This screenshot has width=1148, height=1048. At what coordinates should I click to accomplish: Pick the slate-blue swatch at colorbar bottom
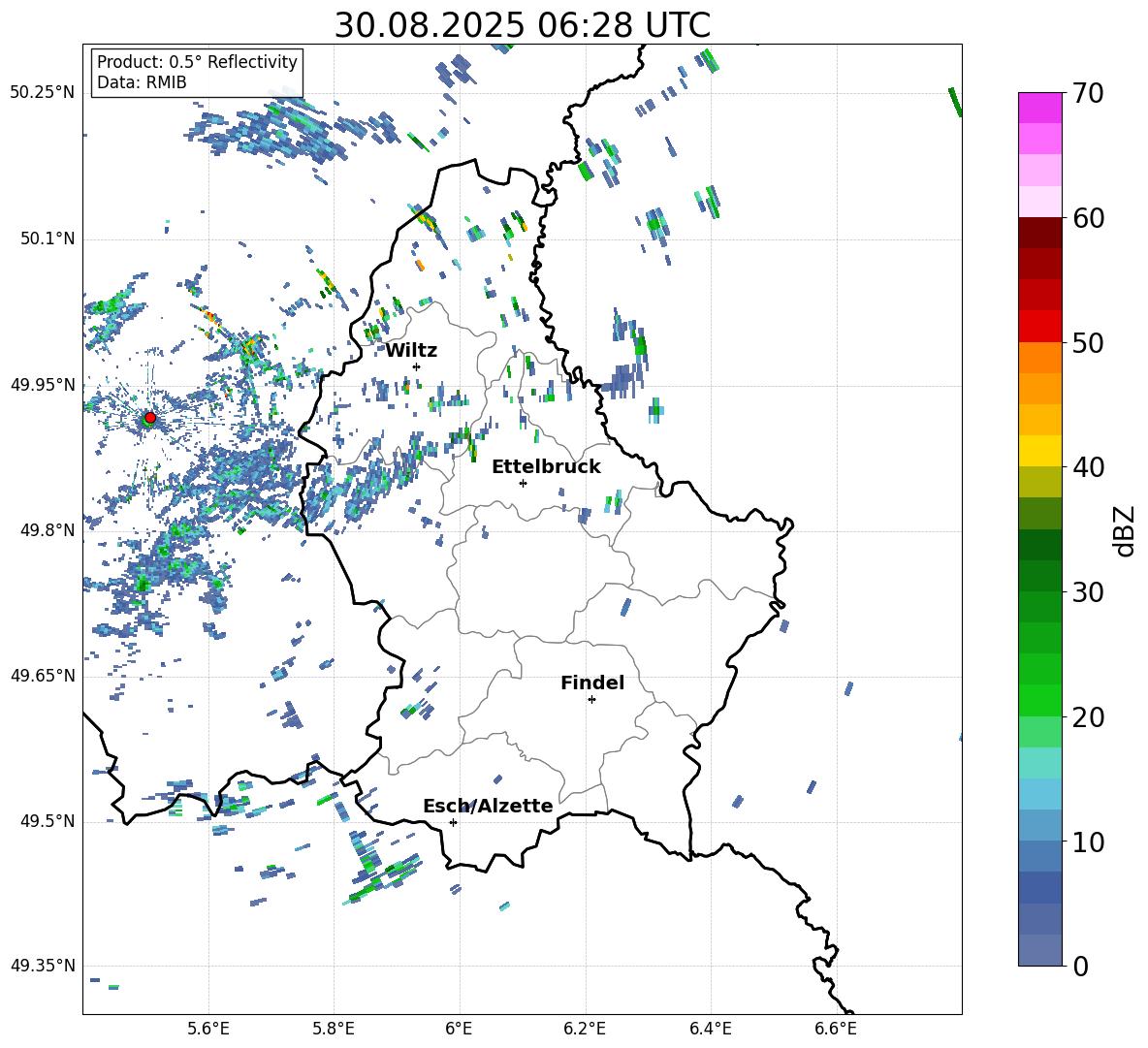tap(1039, 950)
